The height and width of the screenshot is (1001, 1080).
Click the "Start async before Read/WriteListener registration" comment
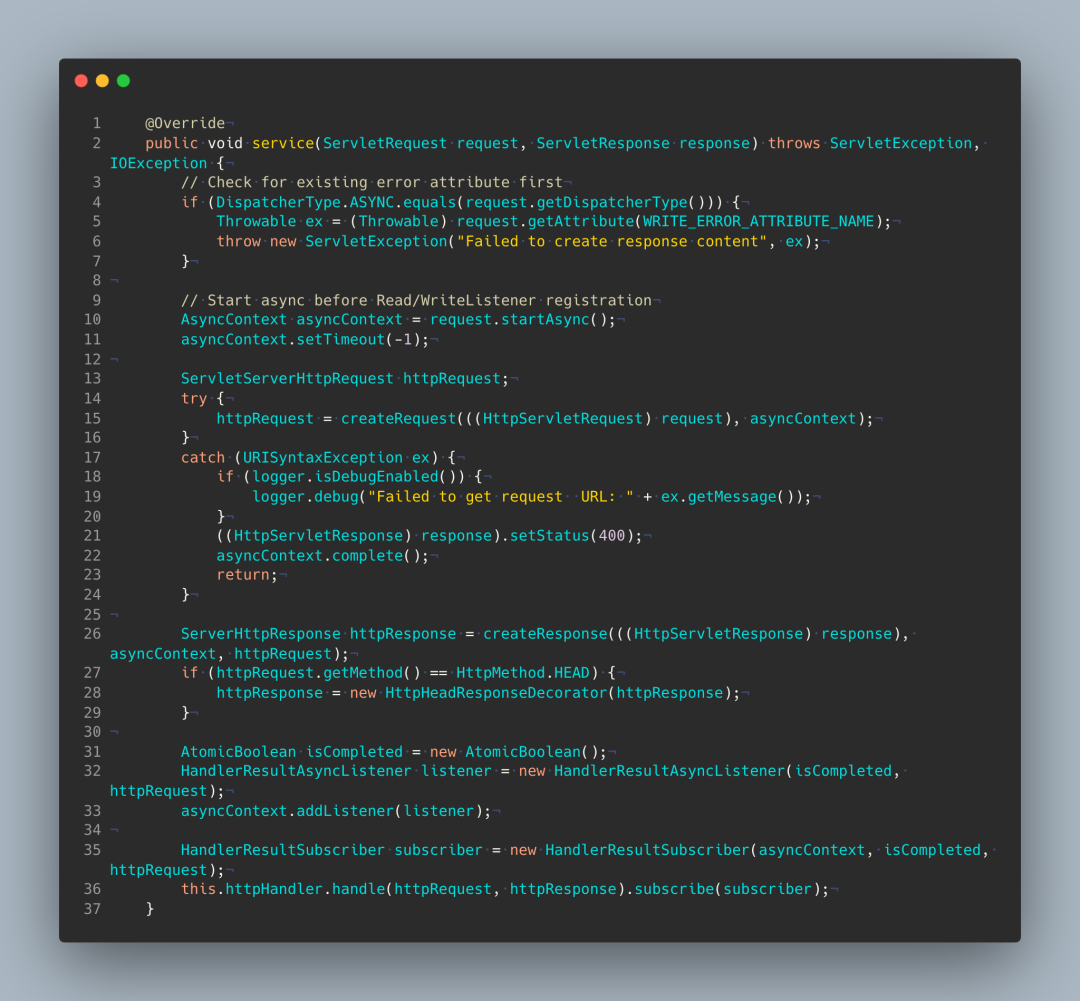click(416, 301)
